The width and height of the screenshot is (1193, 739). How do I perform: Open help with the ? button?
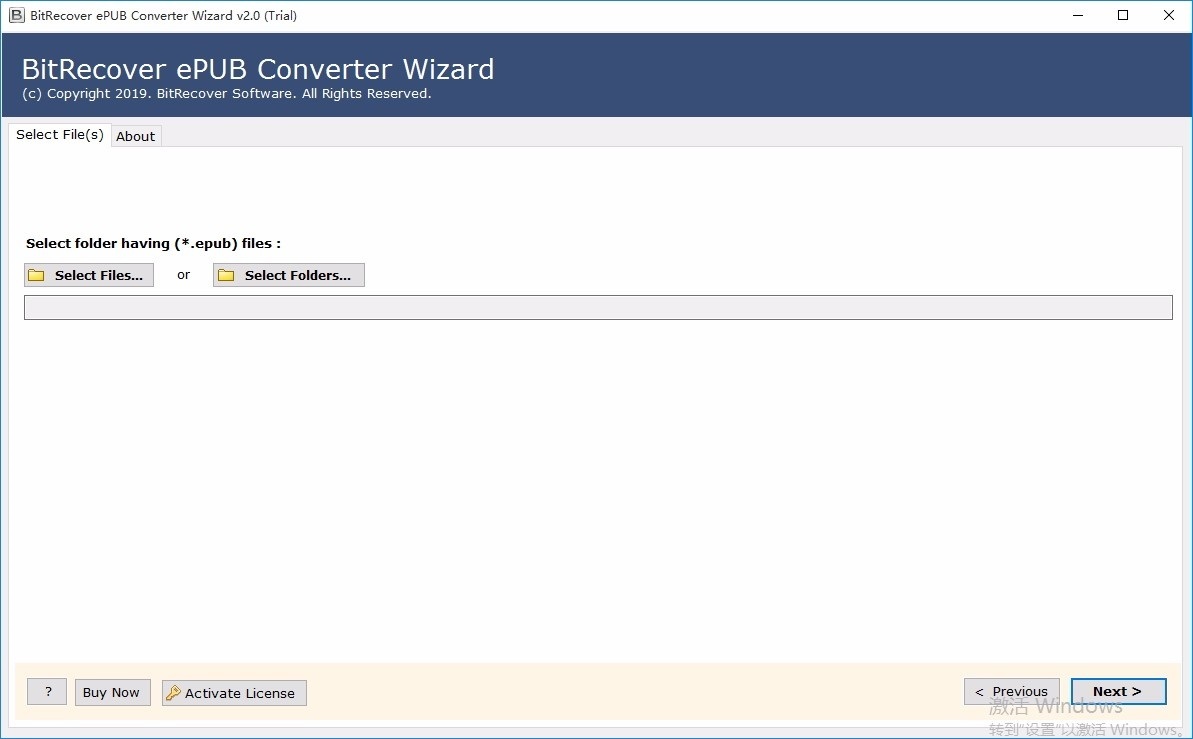47,692
